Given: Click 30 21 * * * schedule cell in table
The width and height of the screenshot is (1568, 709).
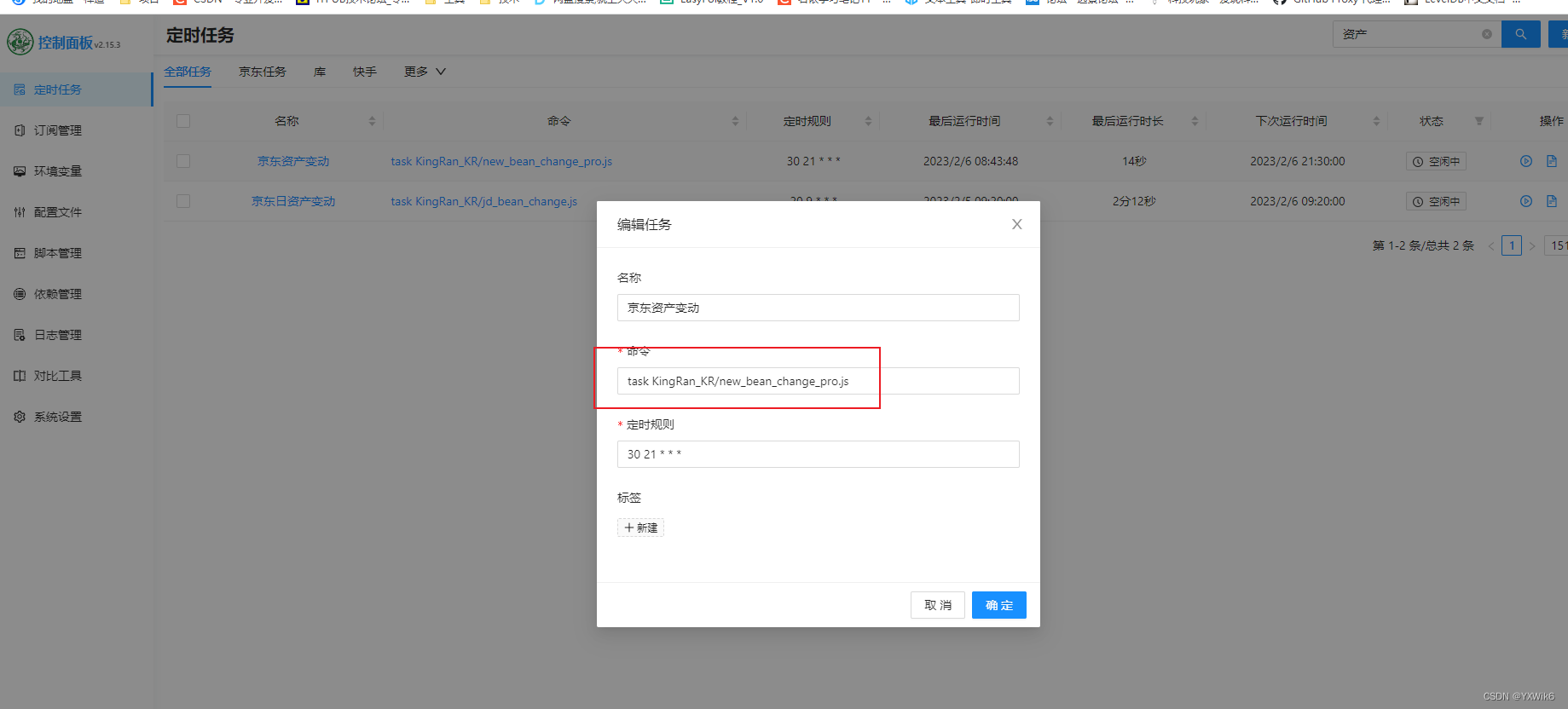Looking at the screenshot, I should point(813,161).
